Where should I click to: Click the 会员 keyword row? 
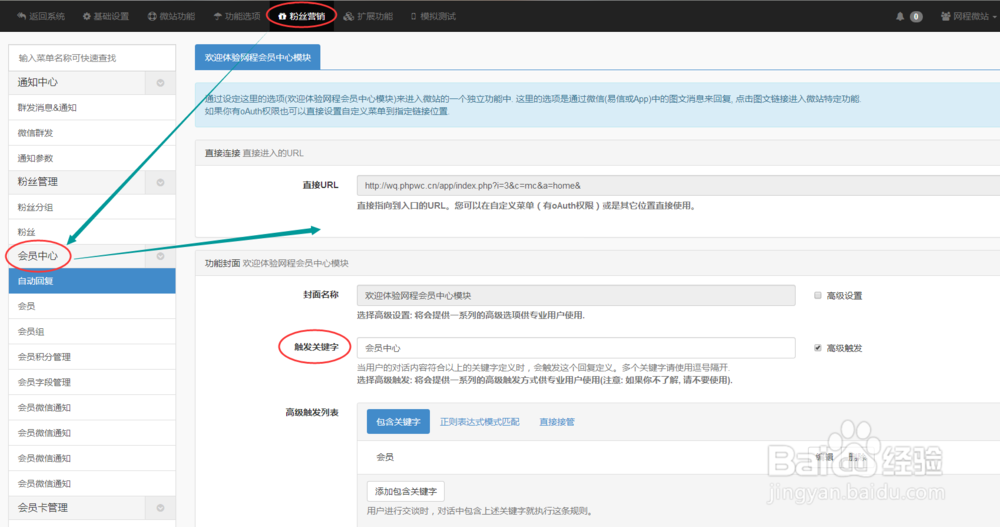[678, 457]
